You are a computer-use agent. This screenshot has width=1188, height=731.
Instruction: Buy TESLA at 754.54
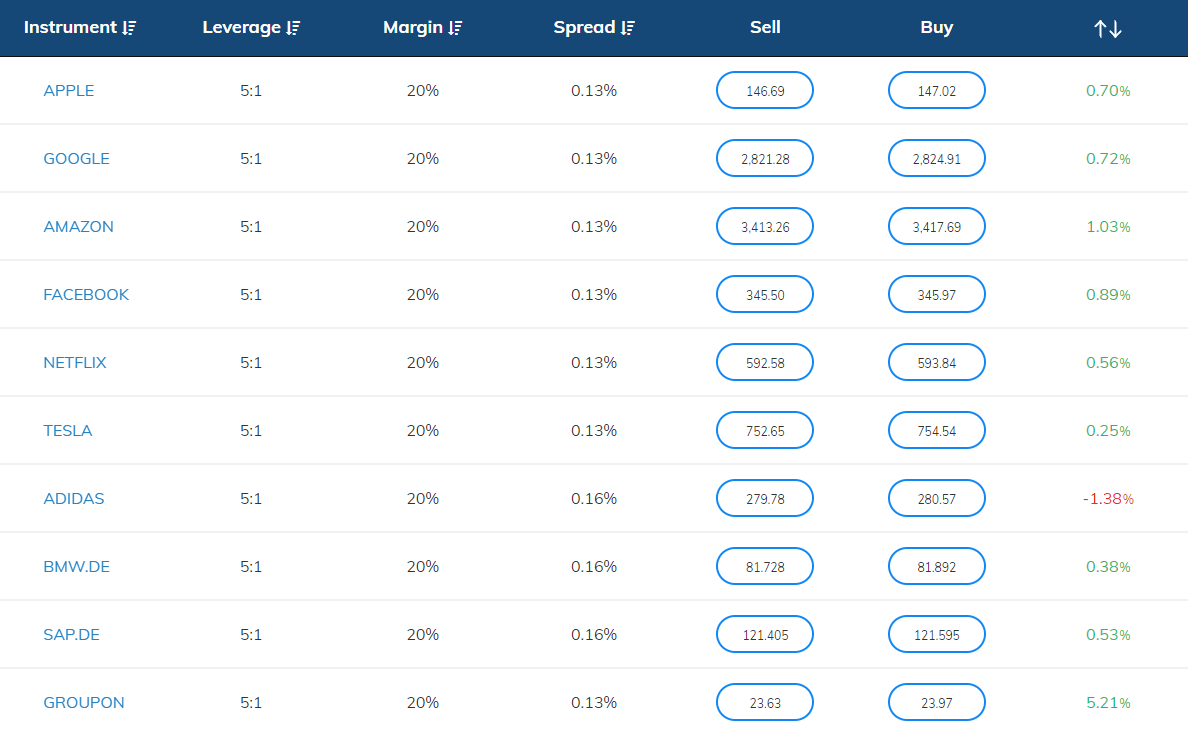(936, 431)
